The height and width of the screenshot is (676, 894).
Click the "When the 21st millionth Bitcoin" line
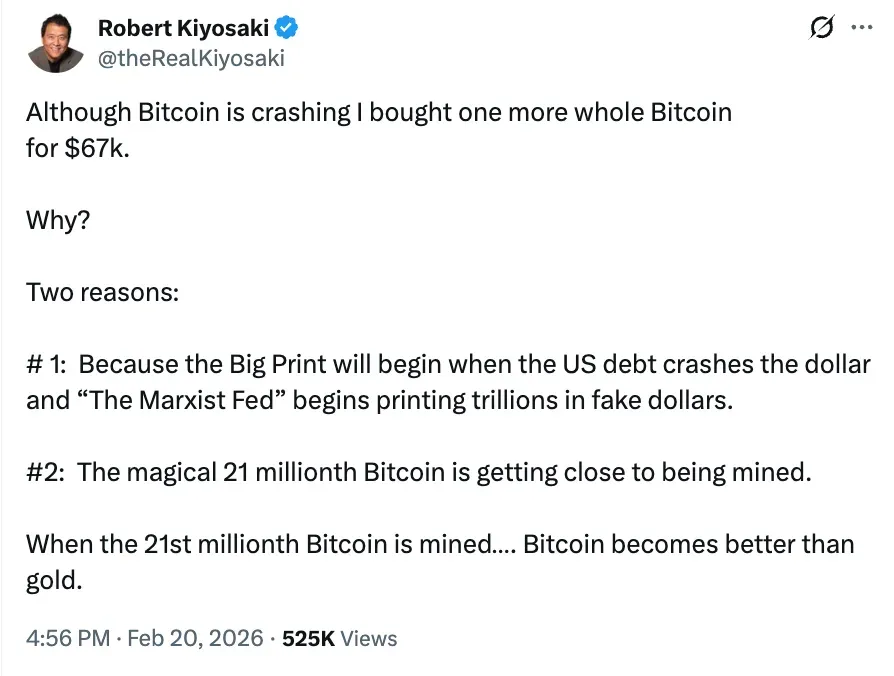pyautogui.click(x=262, y=544)
